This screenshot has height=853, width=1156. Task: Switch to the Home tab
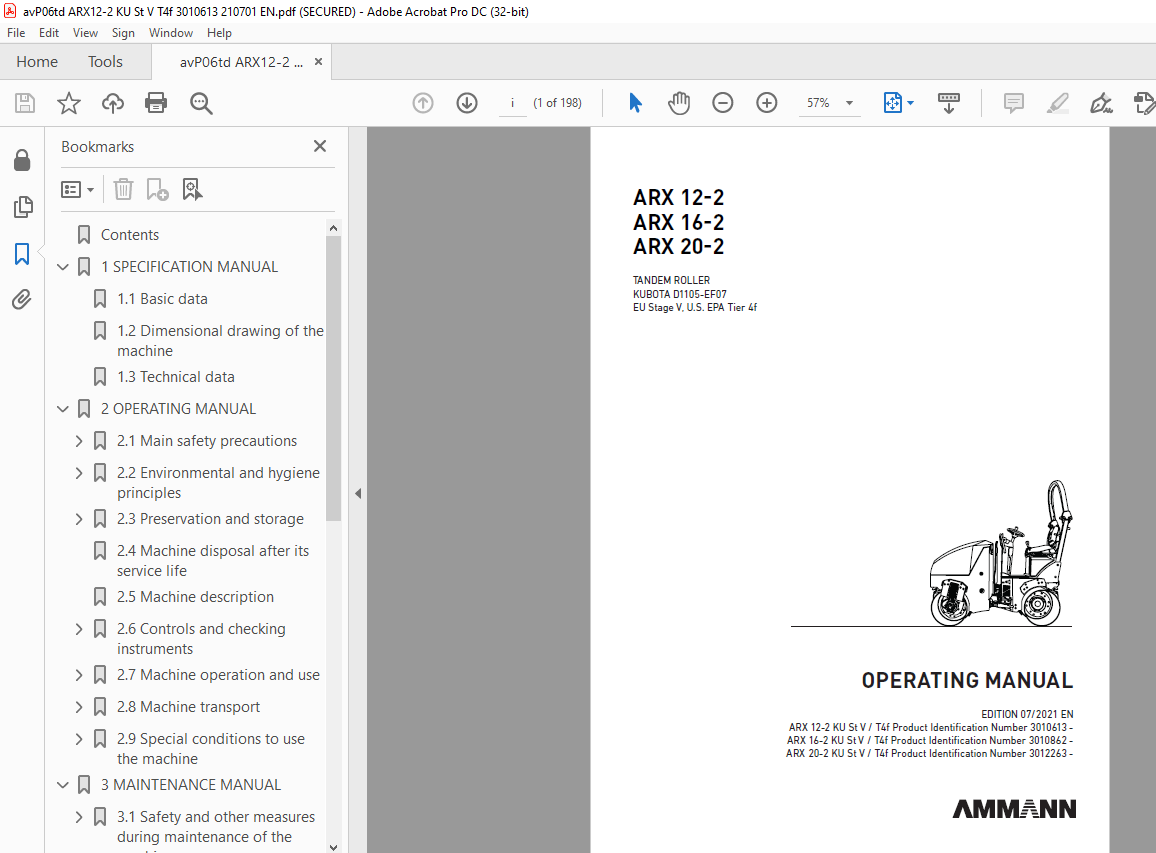[x=37, y=62]
